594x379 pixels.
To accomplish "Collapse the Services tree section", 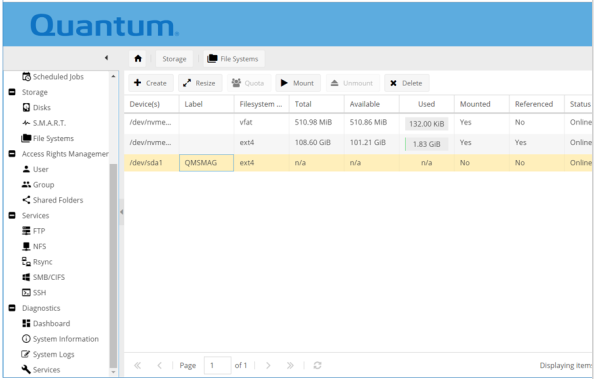I will pyautogui.click(x=12, y=216).
